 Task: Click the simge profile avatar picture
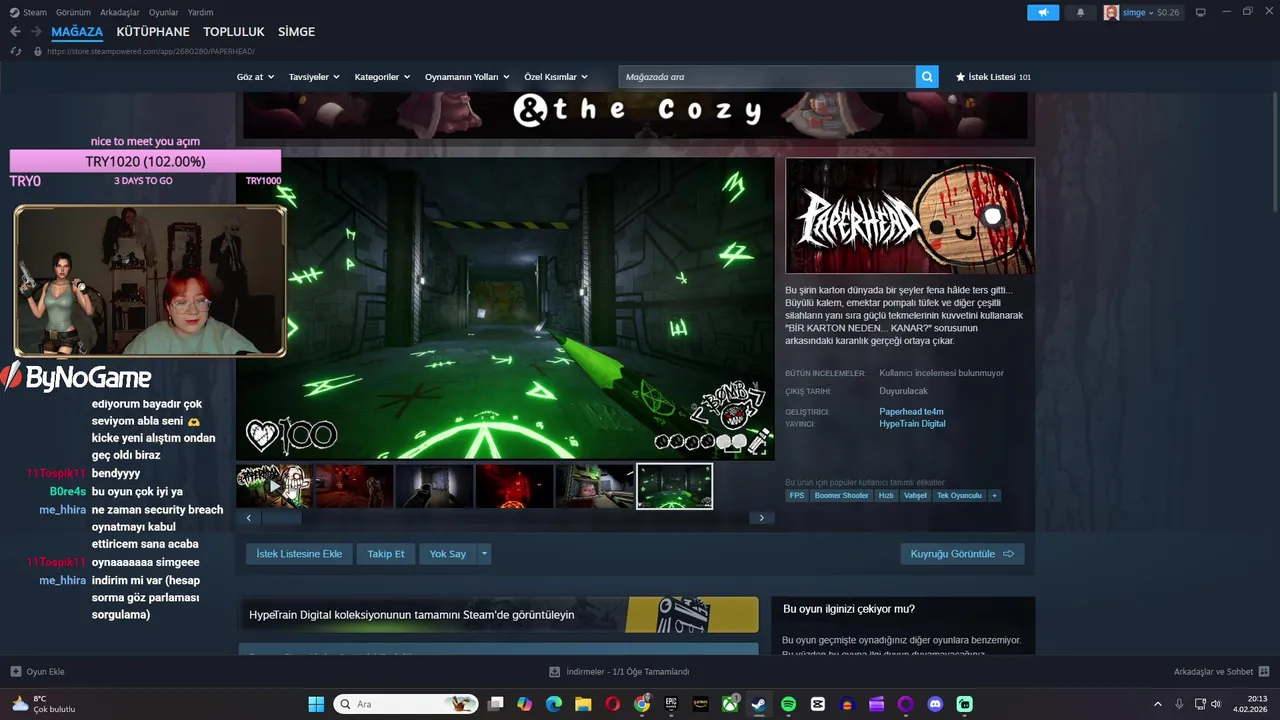[1111, 12]
